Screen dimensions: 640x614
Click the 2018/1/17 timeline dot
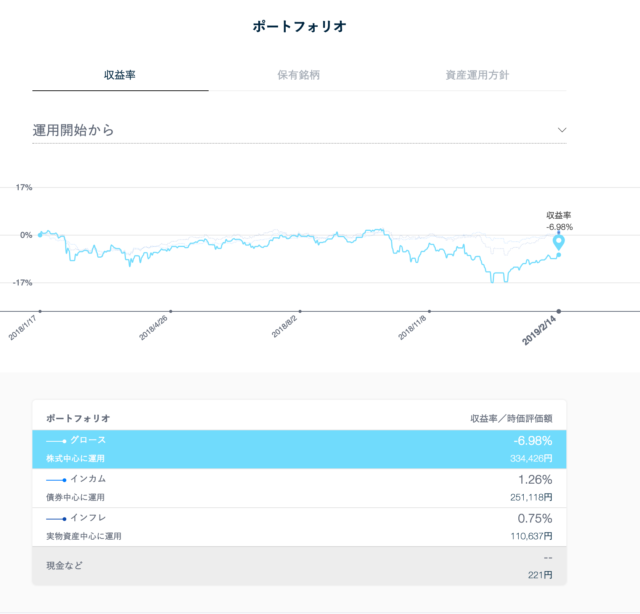click(40, 310)
